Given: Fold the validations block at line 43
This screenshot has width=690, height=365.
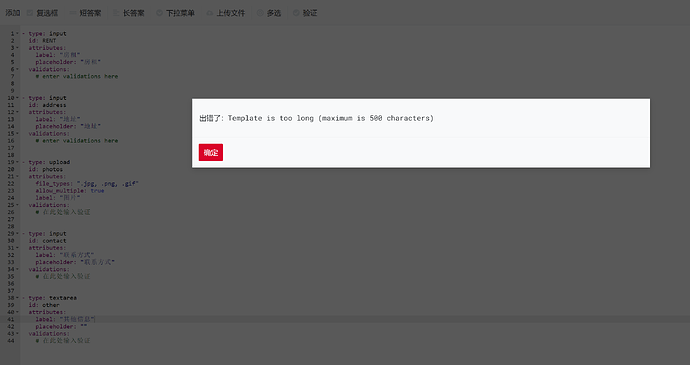Looking at the screenshot, I should click(18, 333).
